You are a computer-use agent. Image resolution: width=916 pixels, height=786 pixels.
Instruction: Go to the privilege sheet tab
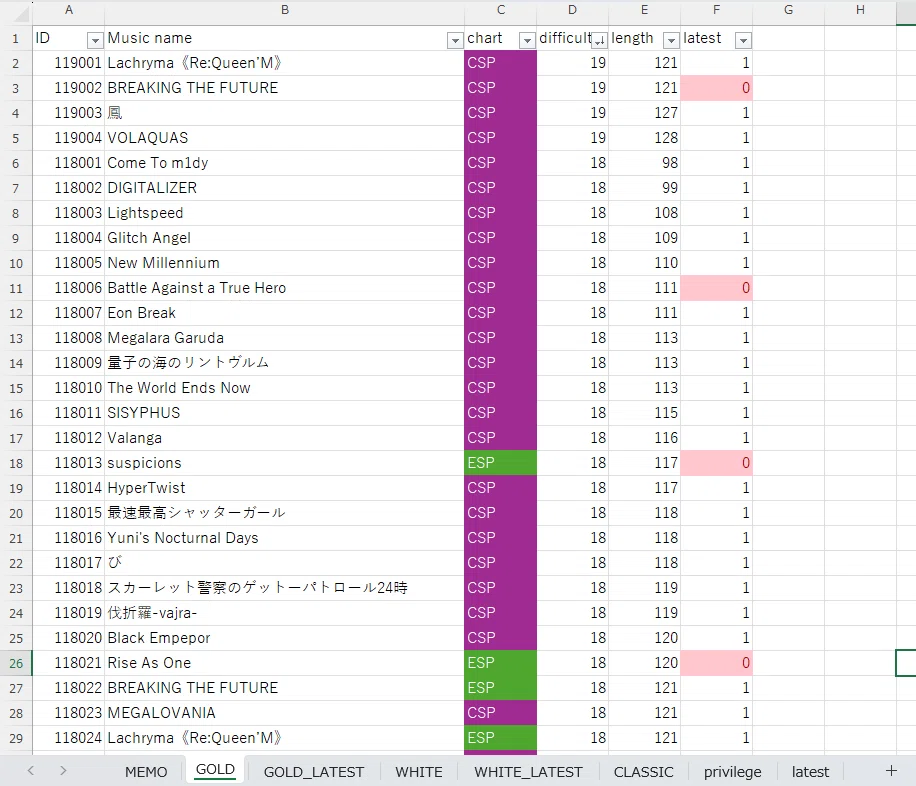point(733,772)
